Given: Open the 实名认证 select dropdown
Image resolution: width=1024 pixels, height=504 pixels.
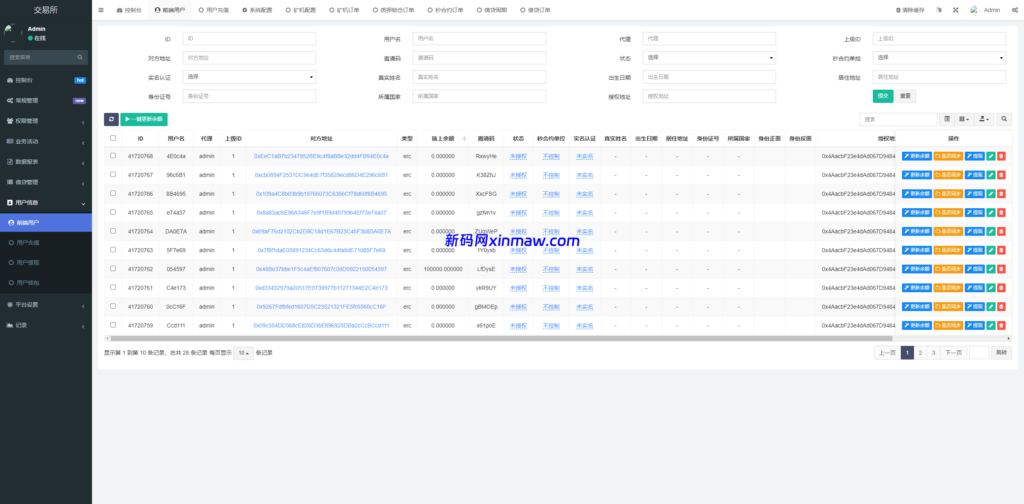Looking at the screenshot, I should (249, 76).
